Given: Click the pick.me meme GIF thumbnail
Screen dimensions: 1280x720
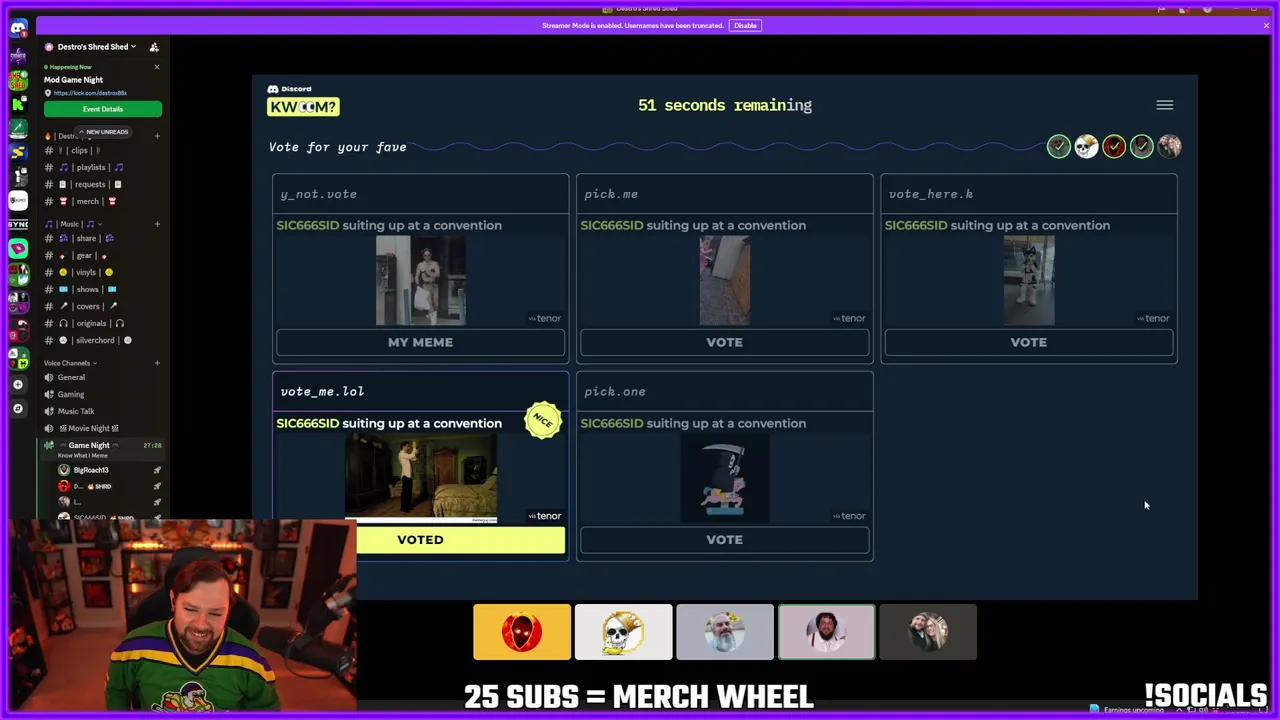Looking at the screenshot, I should pos(724,281).
